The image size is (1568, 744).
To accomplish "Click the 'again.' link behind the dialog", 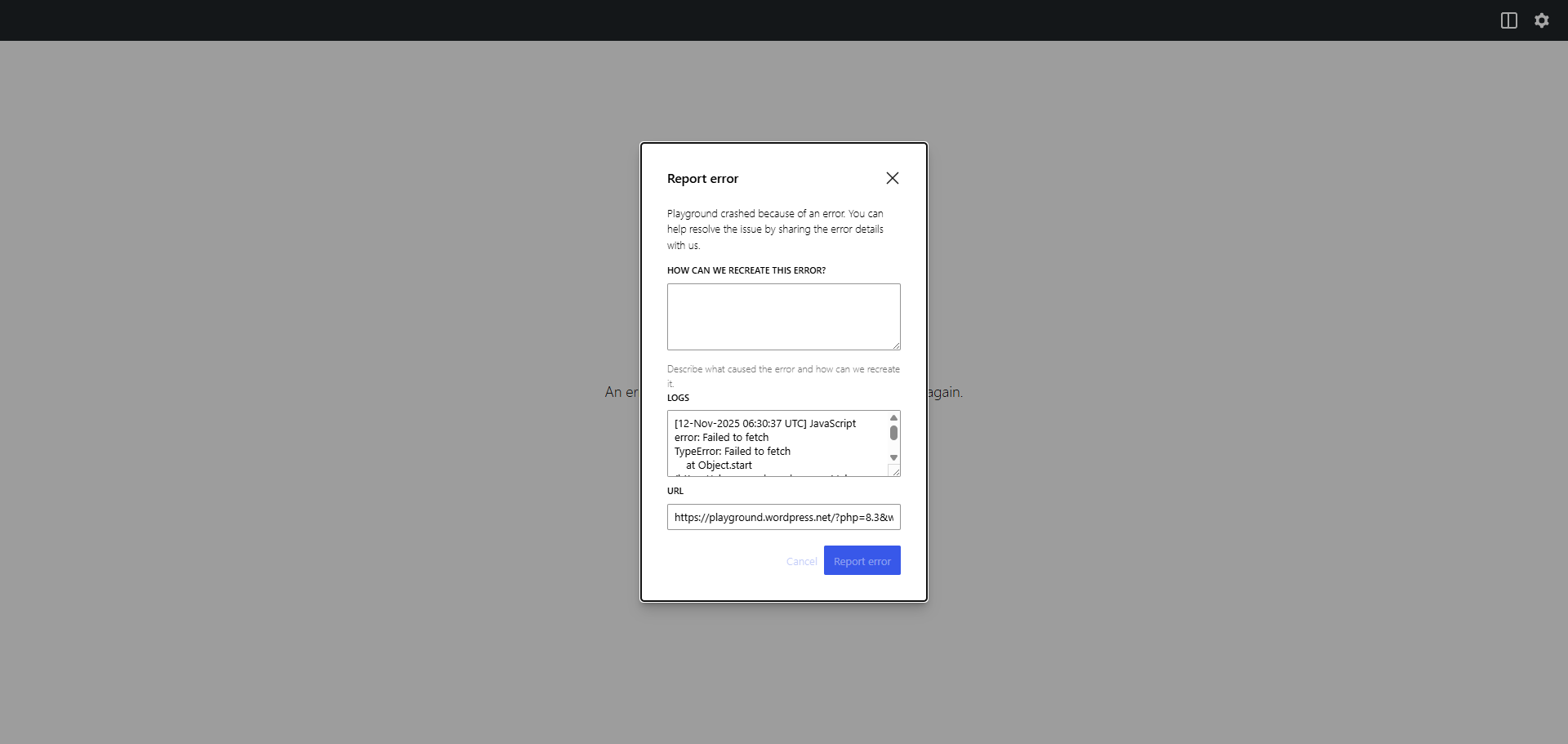I will pyautogui.click(x=946, y=392).
